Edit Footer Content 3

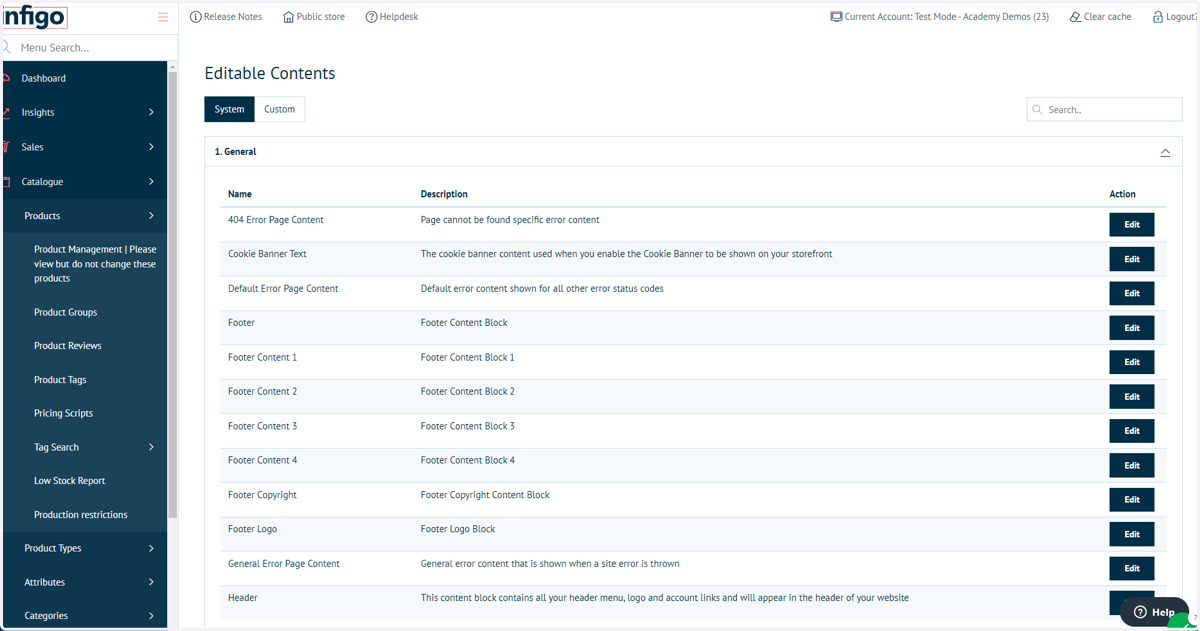click(x=1132, y=431)
